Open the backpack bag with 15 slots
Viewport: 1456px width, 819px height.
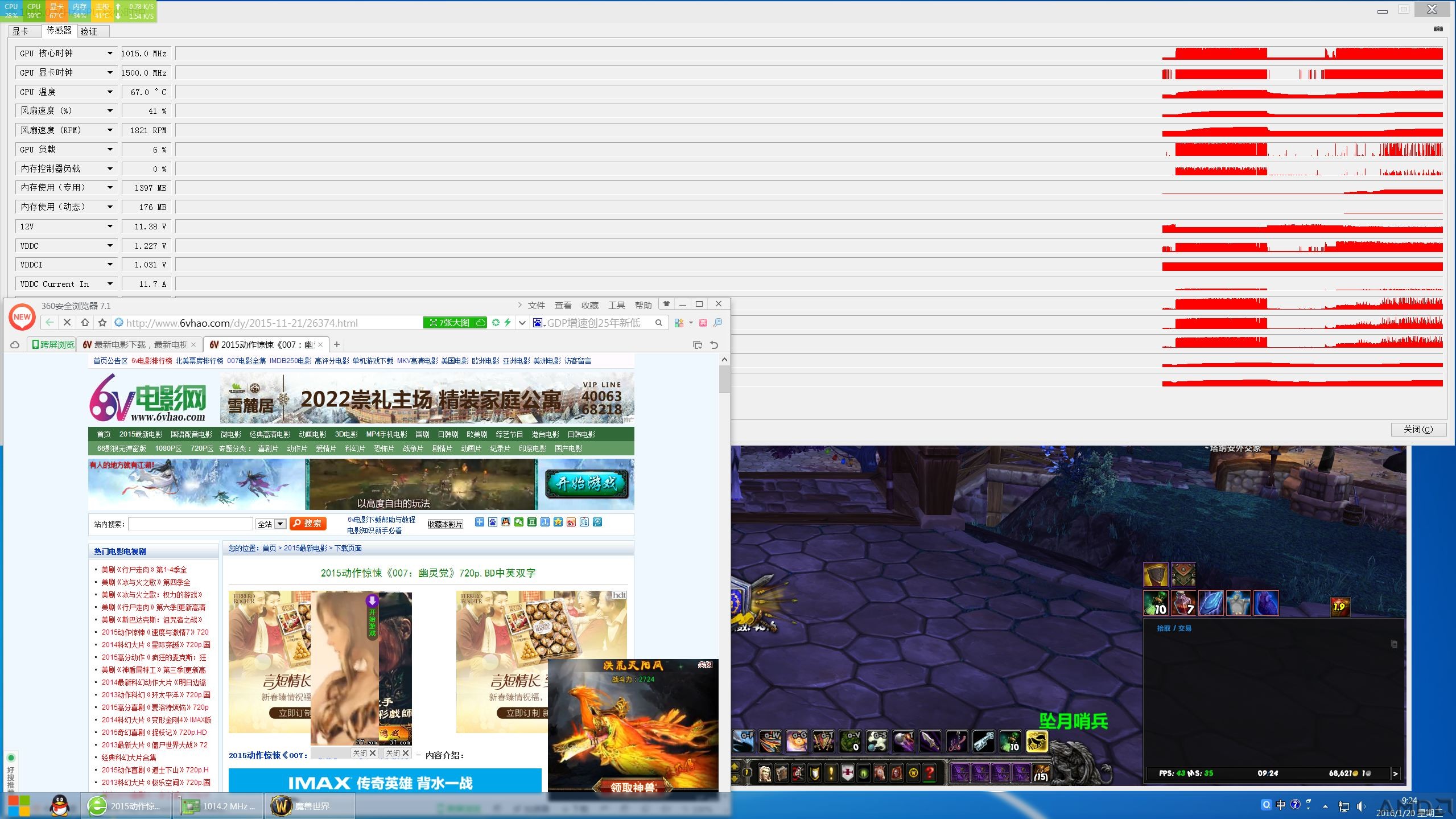tap(1041, 773)
